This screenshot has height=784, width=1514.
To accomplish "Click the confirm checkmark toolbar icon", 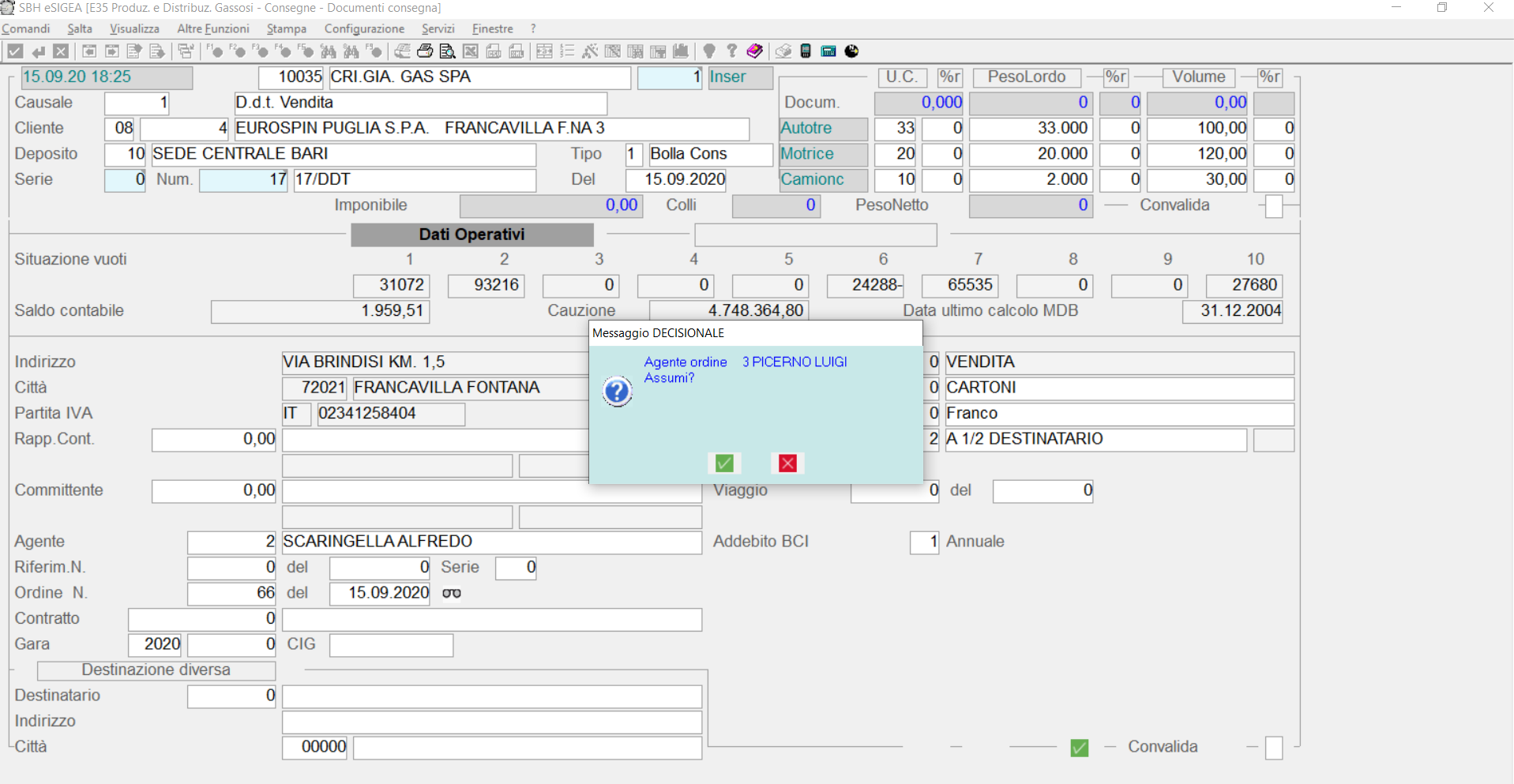I will click(x=15, y=51).
